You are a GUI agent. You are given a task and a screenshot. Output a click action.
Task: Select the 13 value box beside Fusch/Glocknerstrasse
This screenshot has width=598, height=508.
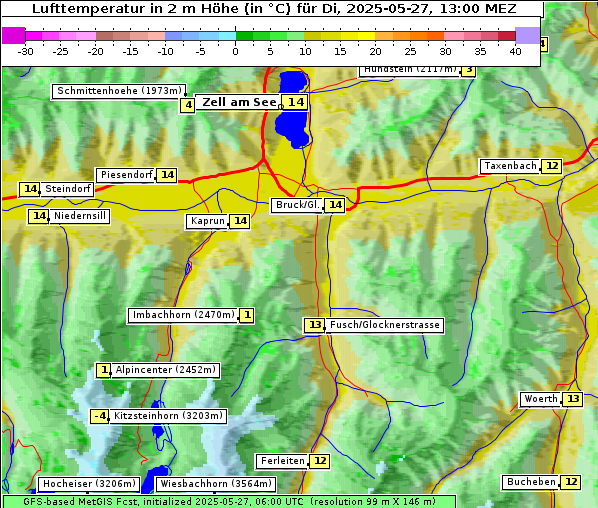coord(314,325)
